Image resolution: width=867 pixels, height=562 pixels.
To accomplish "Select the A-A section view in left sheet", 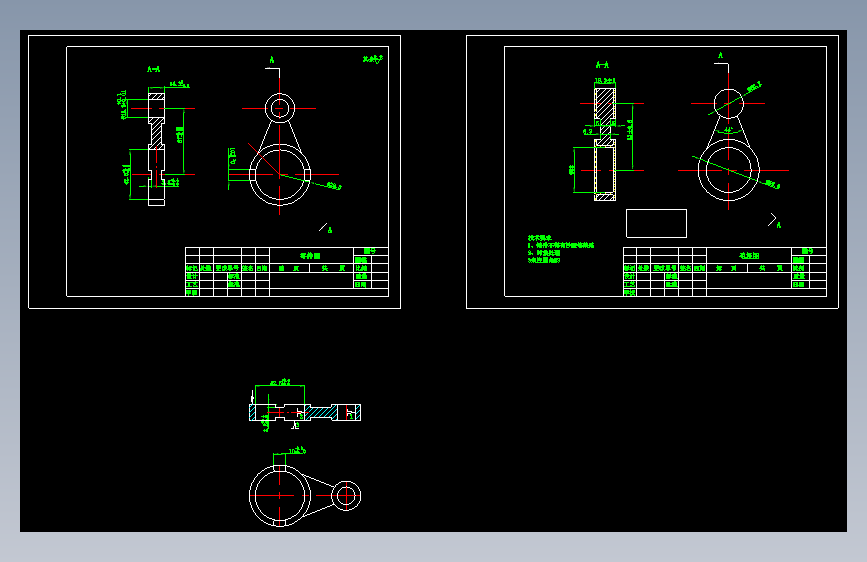I will 156,147.
